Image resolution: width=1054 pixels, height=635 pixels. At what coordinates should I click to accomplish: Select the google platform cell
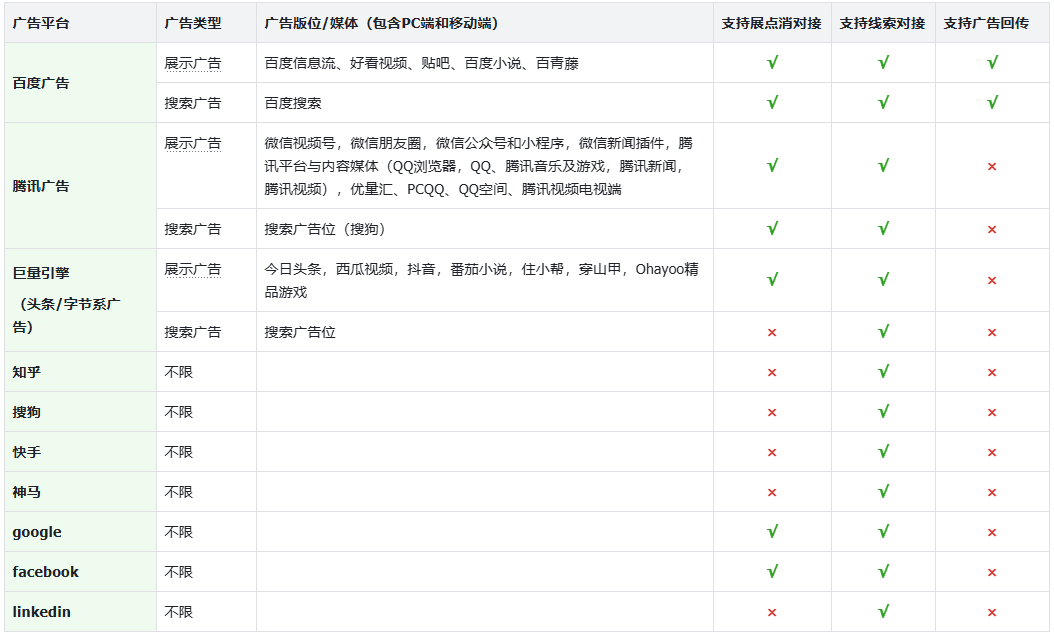(81, 532)
